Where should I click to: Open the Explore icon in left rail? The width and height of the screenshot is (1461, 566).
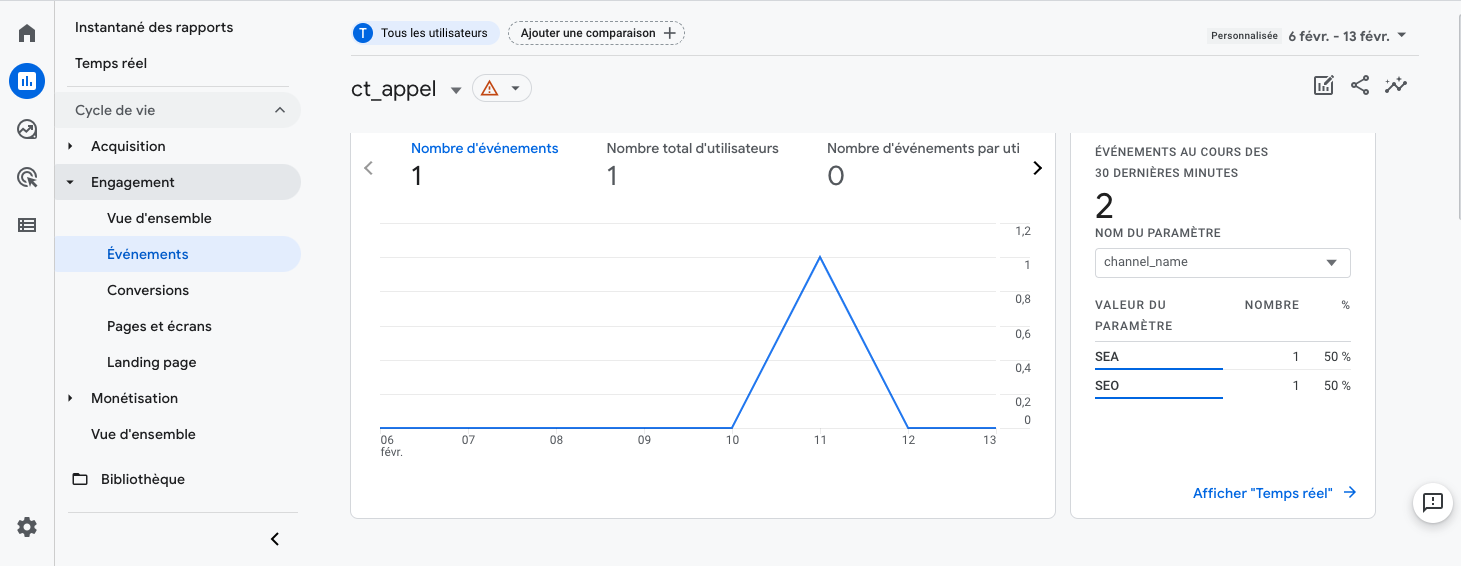(x=27, y=129)
